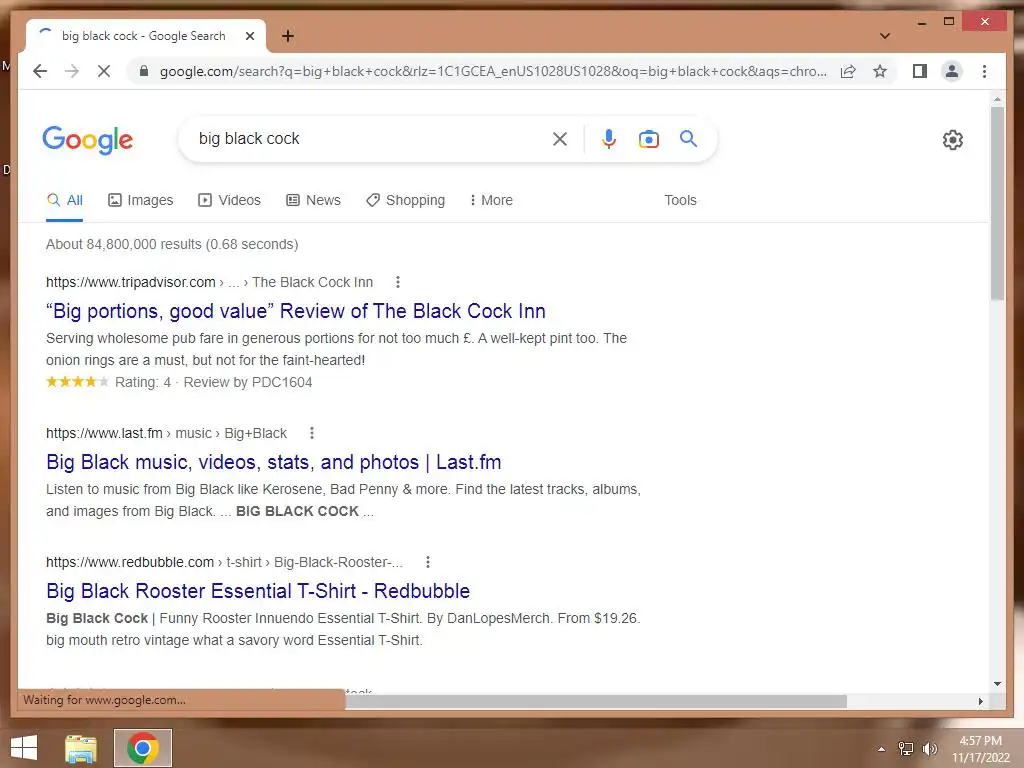This screenshot has width=1024, height=768.
Task: Search by image with the camera icon
Action: point(648,138)
